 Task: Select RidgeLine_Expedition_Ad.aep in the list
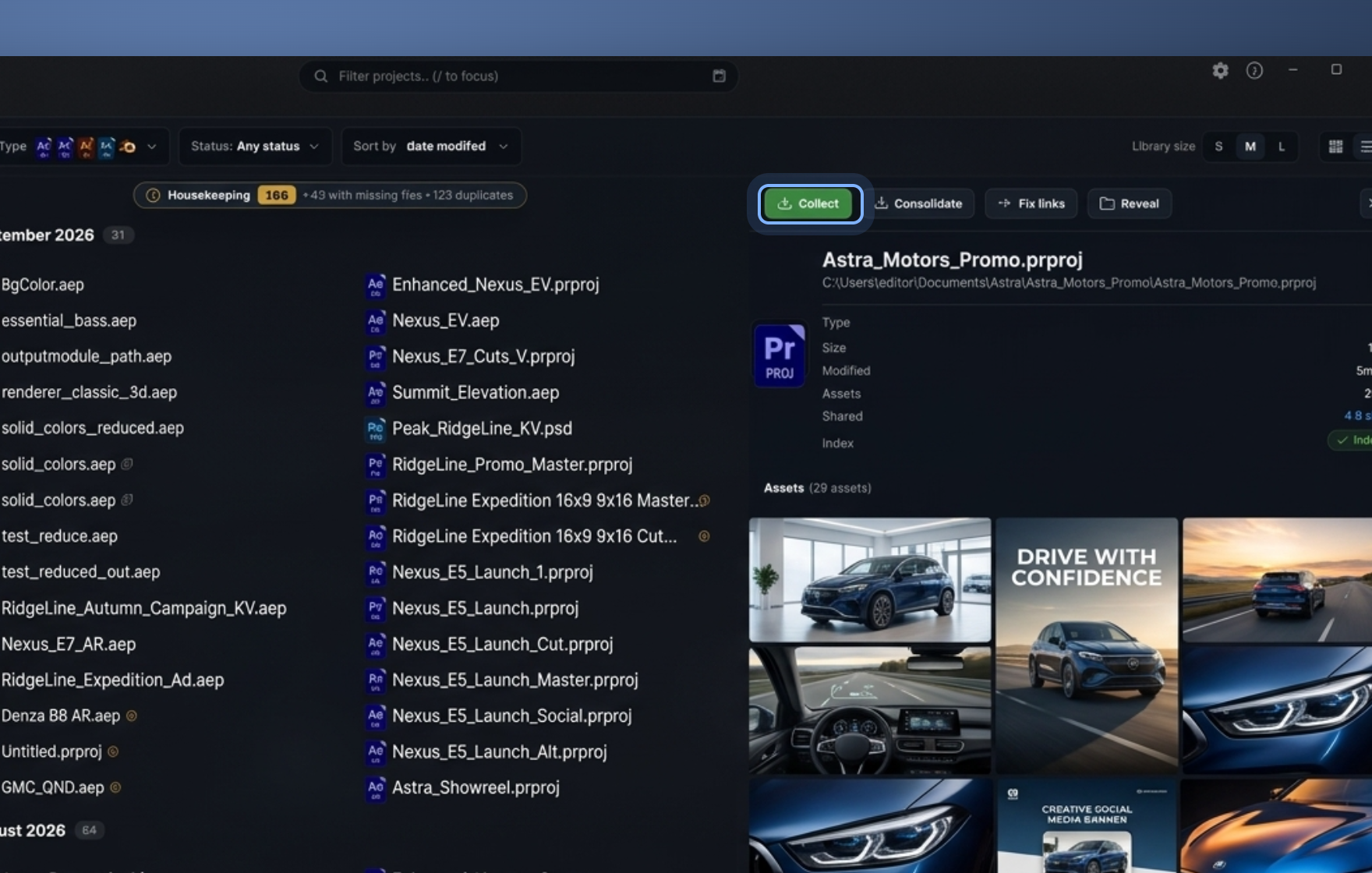click(x=112, y=680)
